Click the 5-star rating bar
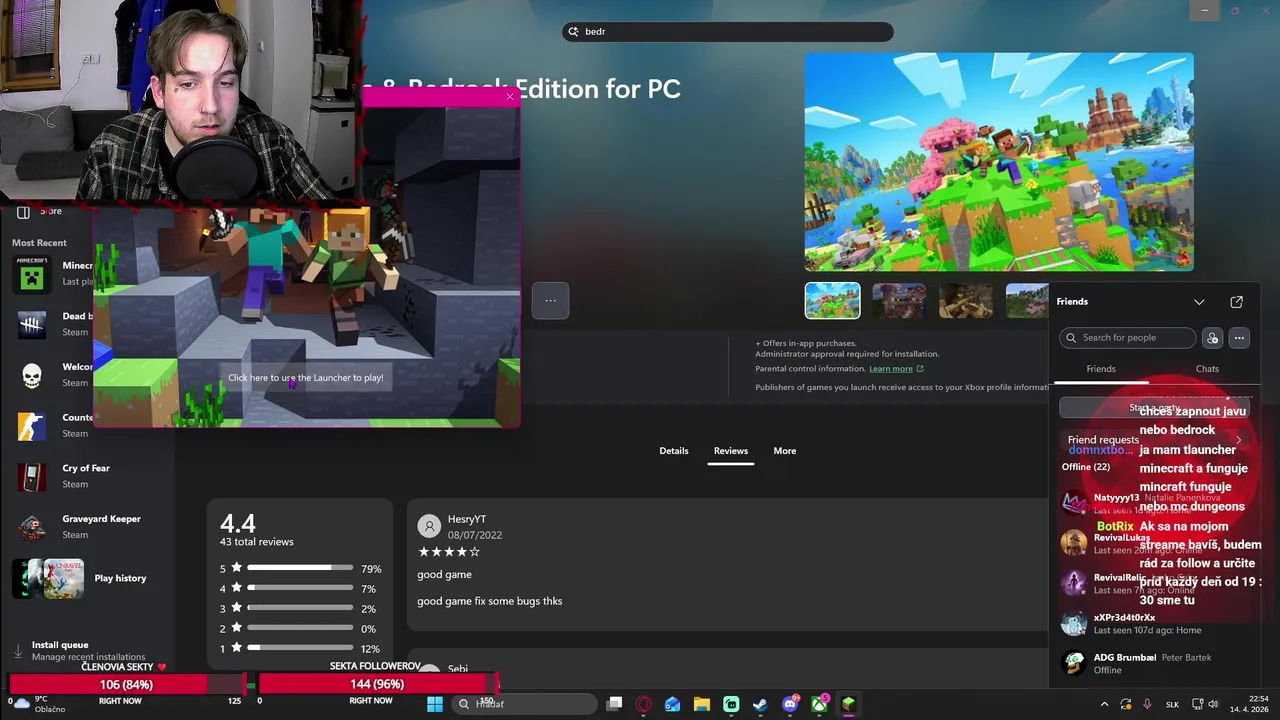 300,568
